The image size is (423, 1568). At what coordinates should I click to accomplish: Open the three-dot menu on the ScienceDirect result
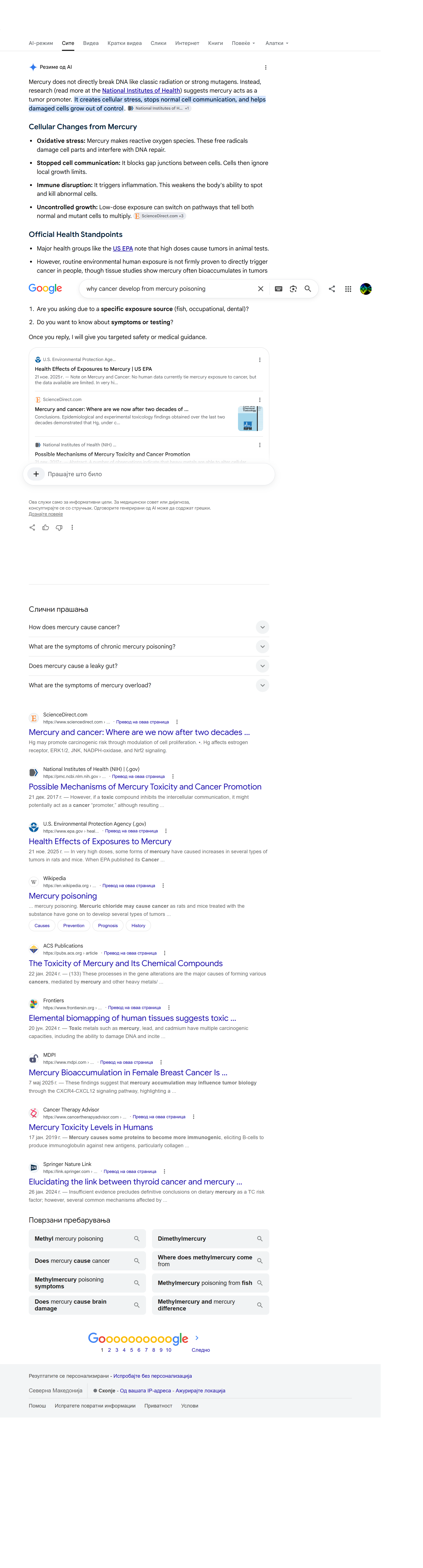click(177, 722)
